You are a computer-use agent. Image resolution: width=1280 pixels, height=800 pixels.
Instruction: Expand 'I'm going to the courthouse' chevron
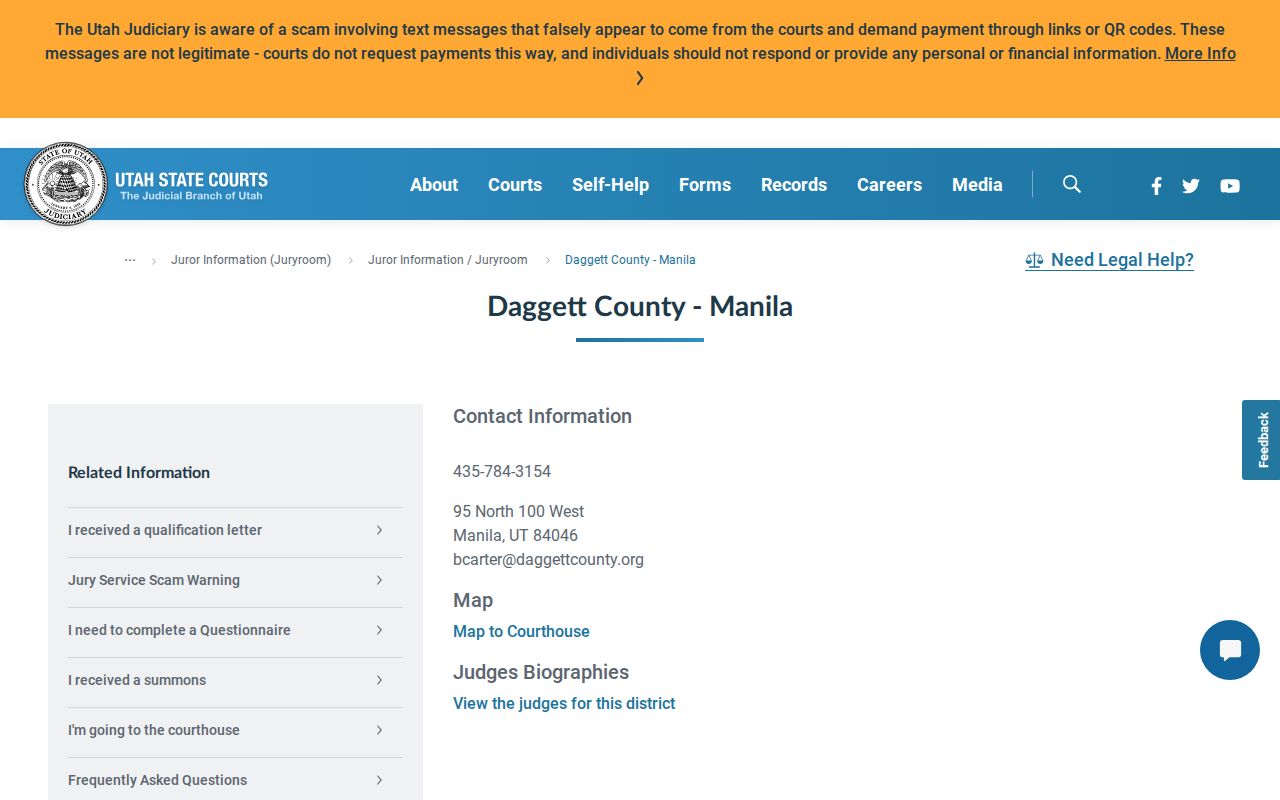(x=379, y=730)
